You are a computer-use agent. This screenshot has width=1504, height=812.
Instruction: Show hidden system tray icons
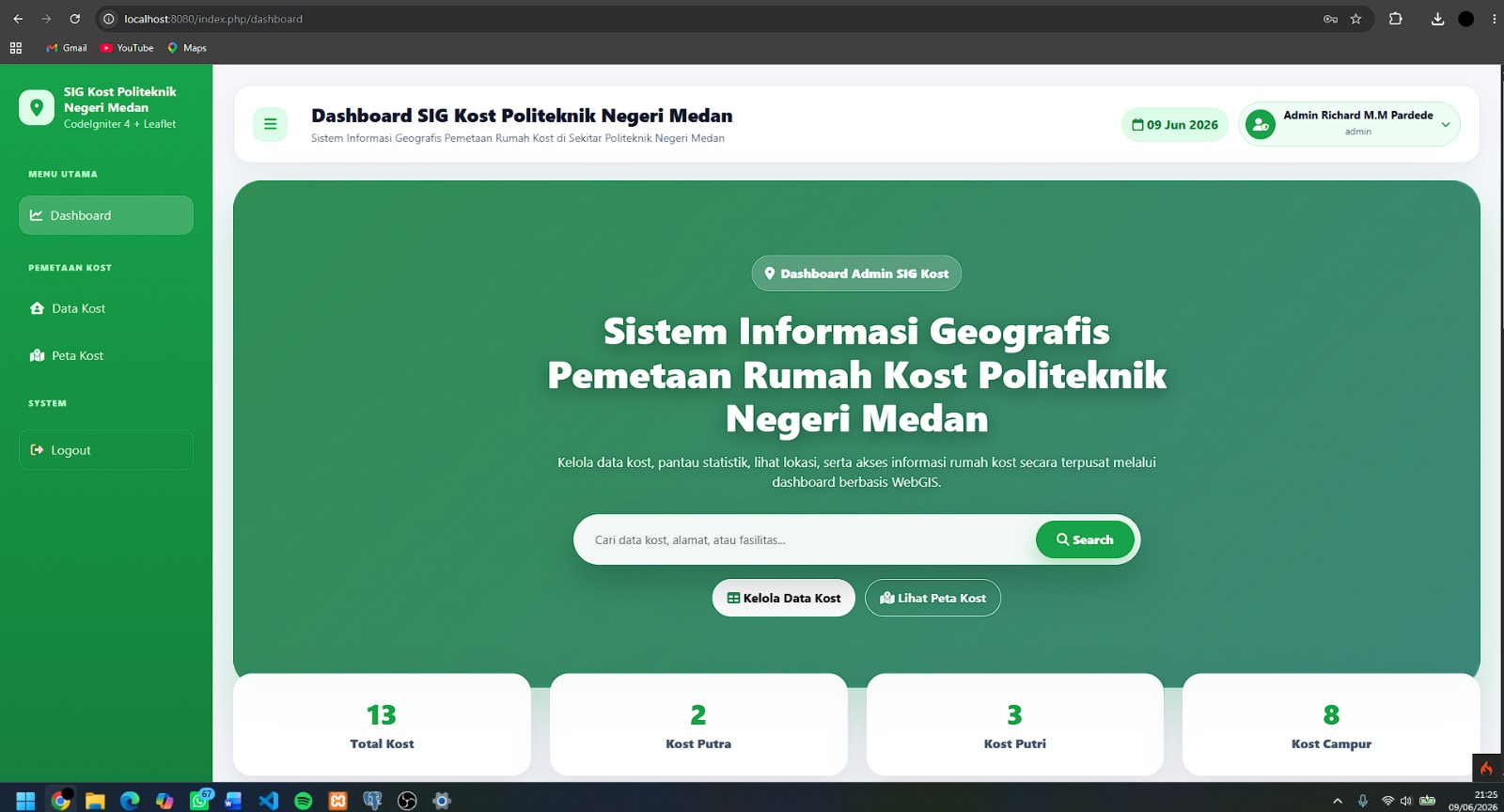click(1338, 801)
